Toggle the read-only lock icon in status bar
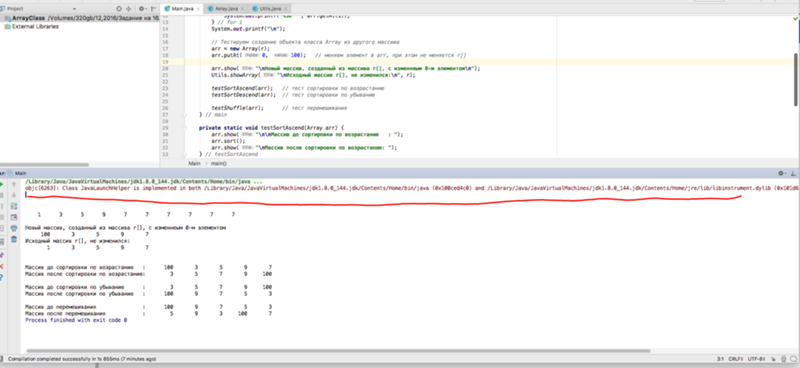The width and height of the screenshot is (800, 368). click(772, 359)
